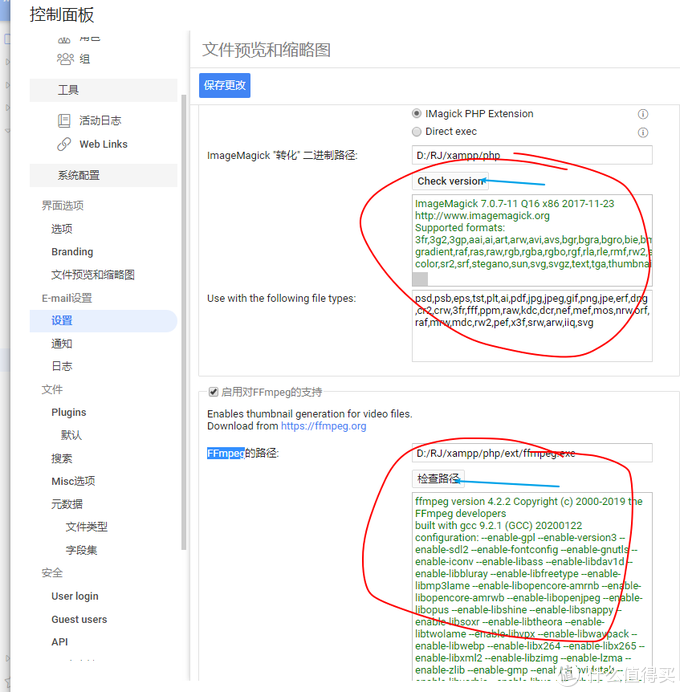Click E-mail设置 group label

click(x=67, y=298)
